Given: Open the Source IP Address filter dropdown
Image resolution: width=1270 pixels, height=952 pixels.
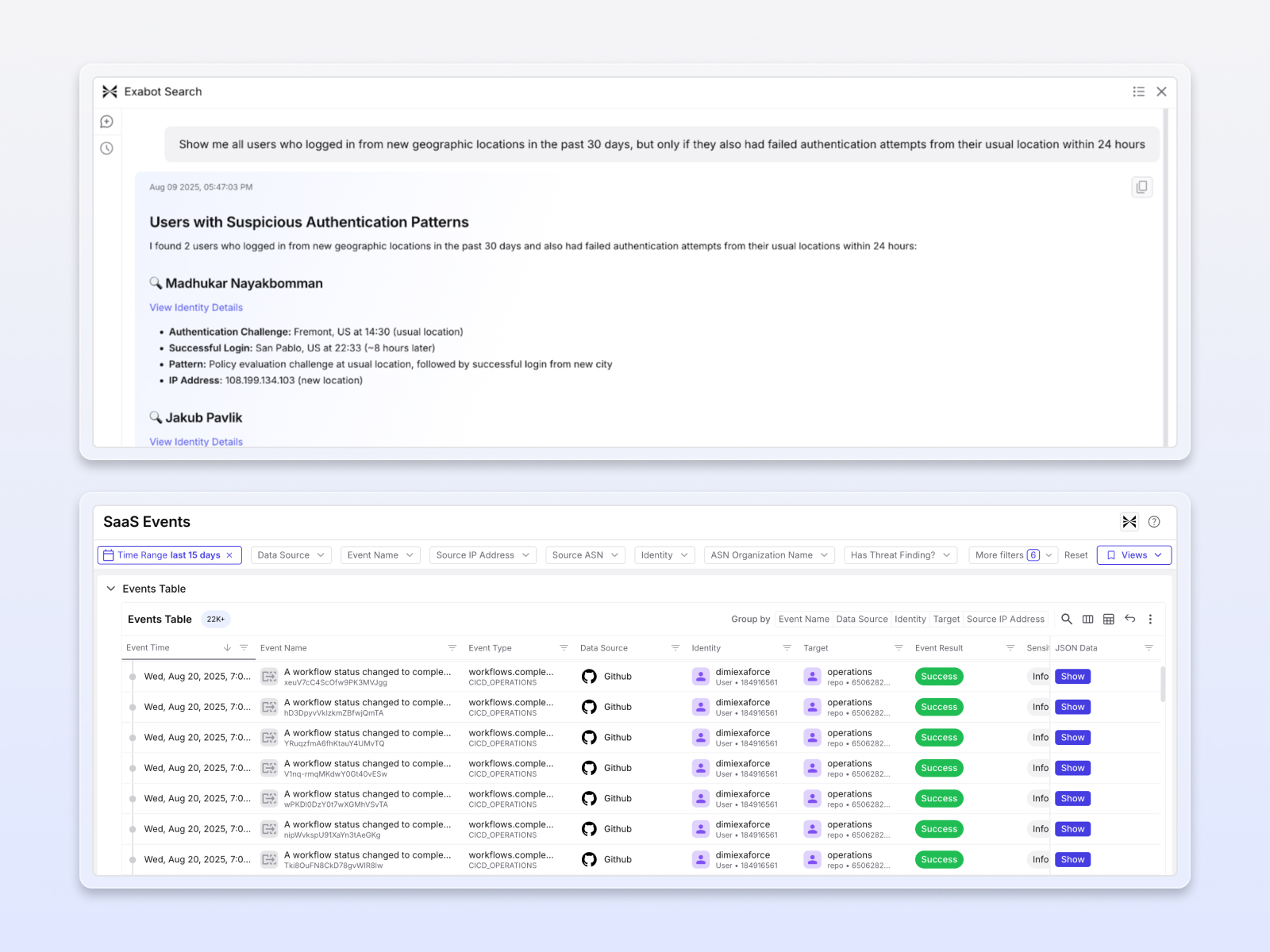Looking at the screenshot, I should (483, 555).
